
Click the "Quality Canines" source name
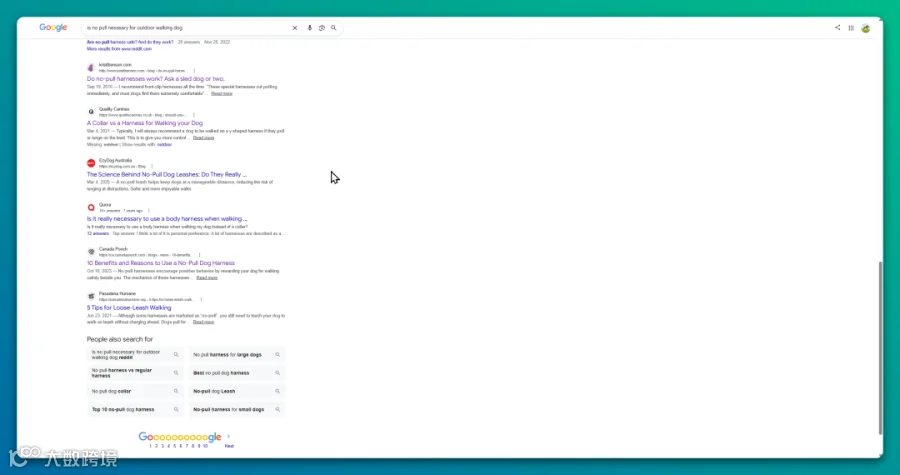(x=114, y=109)
